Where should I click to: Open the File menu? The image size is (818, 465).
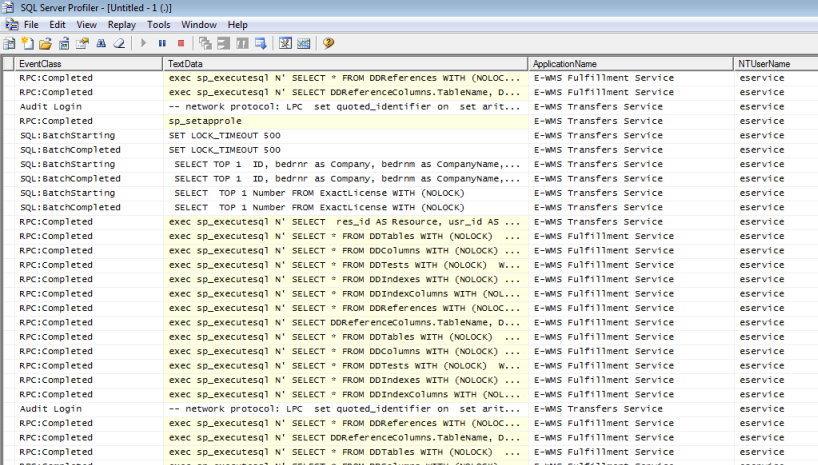pyautogui.click(x=31, y=25)
